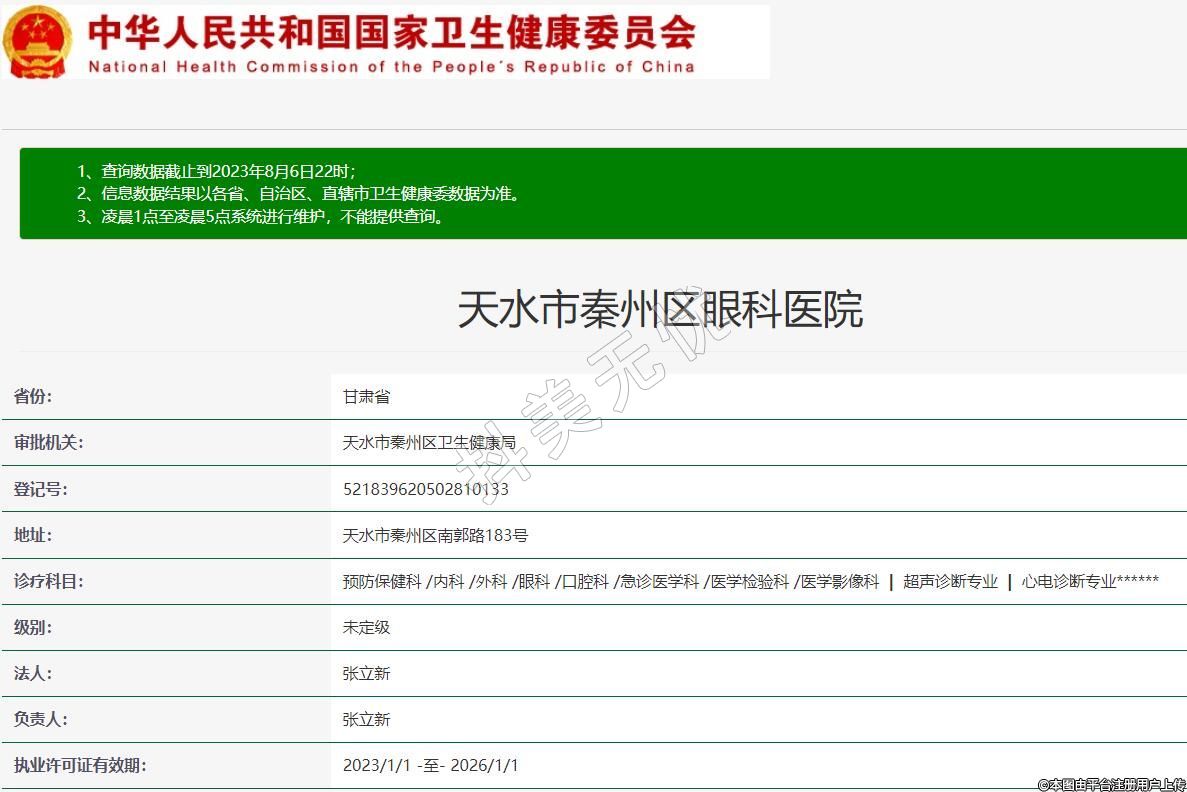This screenshot has height=792, width=1187.
Task: Click the 诊疗科目 row label
Action: [x=48, y=581]
